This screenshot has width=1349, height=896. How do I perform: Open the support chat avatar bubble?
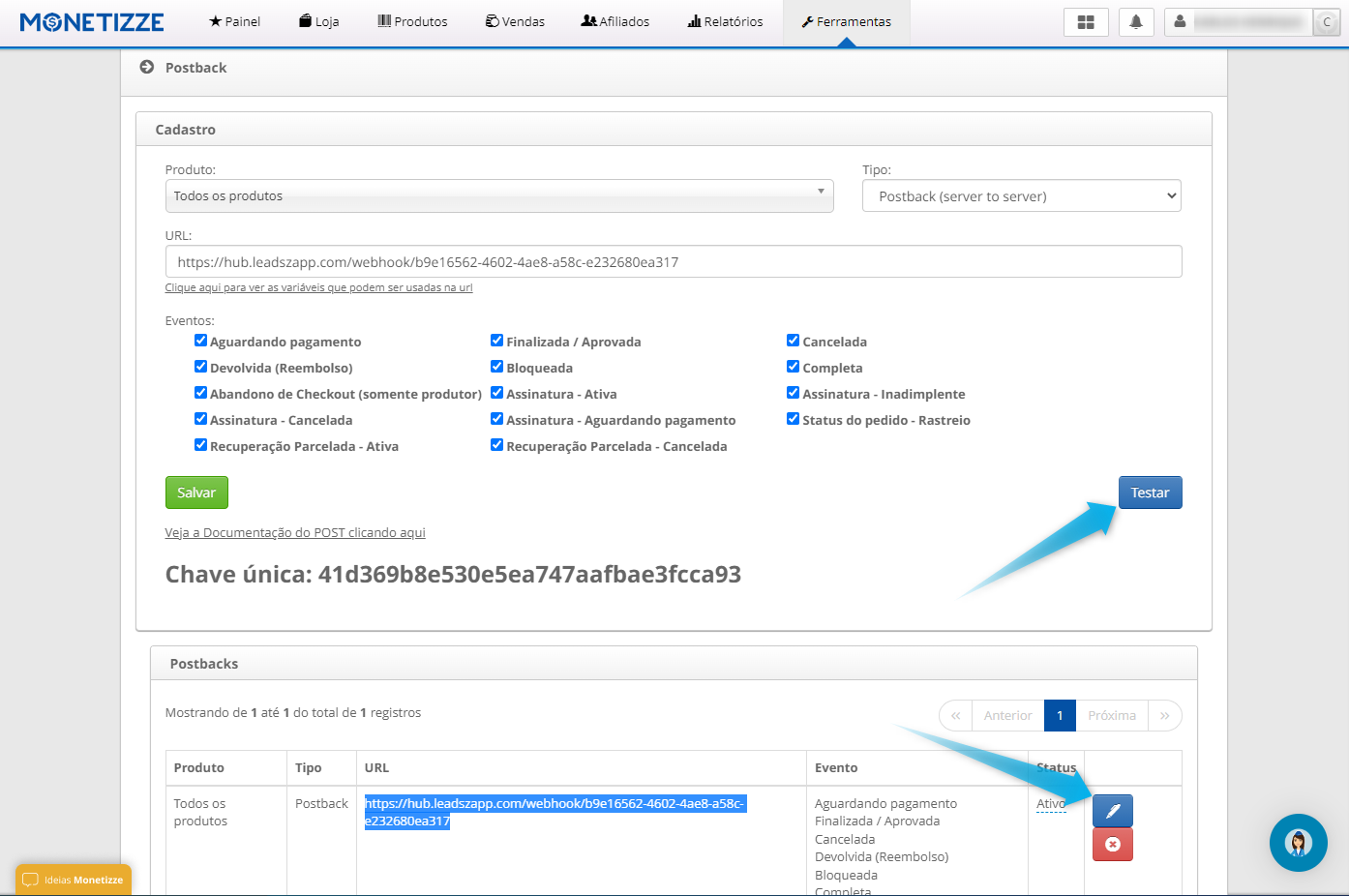click(1298, 843)
